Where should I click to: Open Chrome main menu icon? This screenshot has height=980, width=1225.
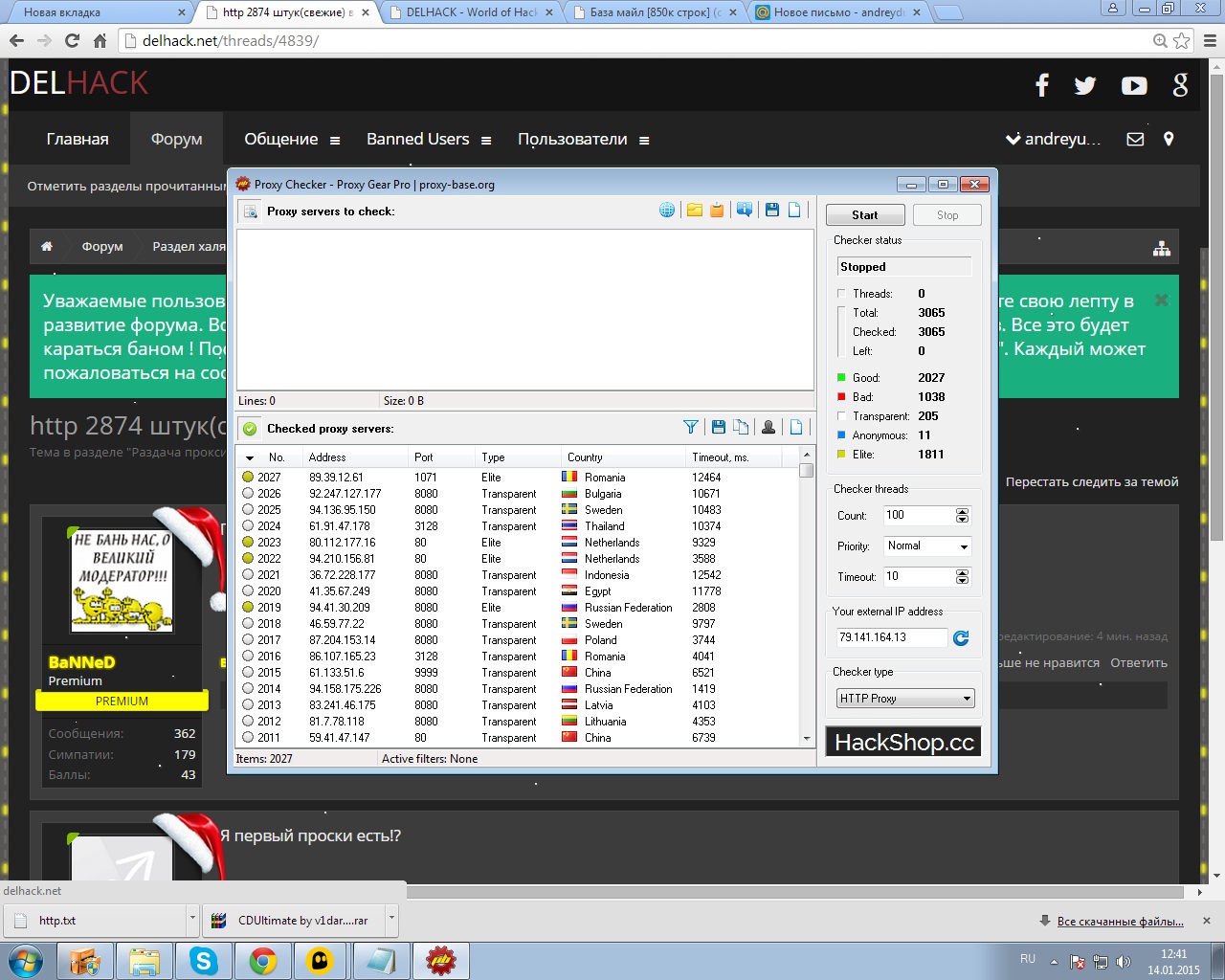[x=1210, y=40]
